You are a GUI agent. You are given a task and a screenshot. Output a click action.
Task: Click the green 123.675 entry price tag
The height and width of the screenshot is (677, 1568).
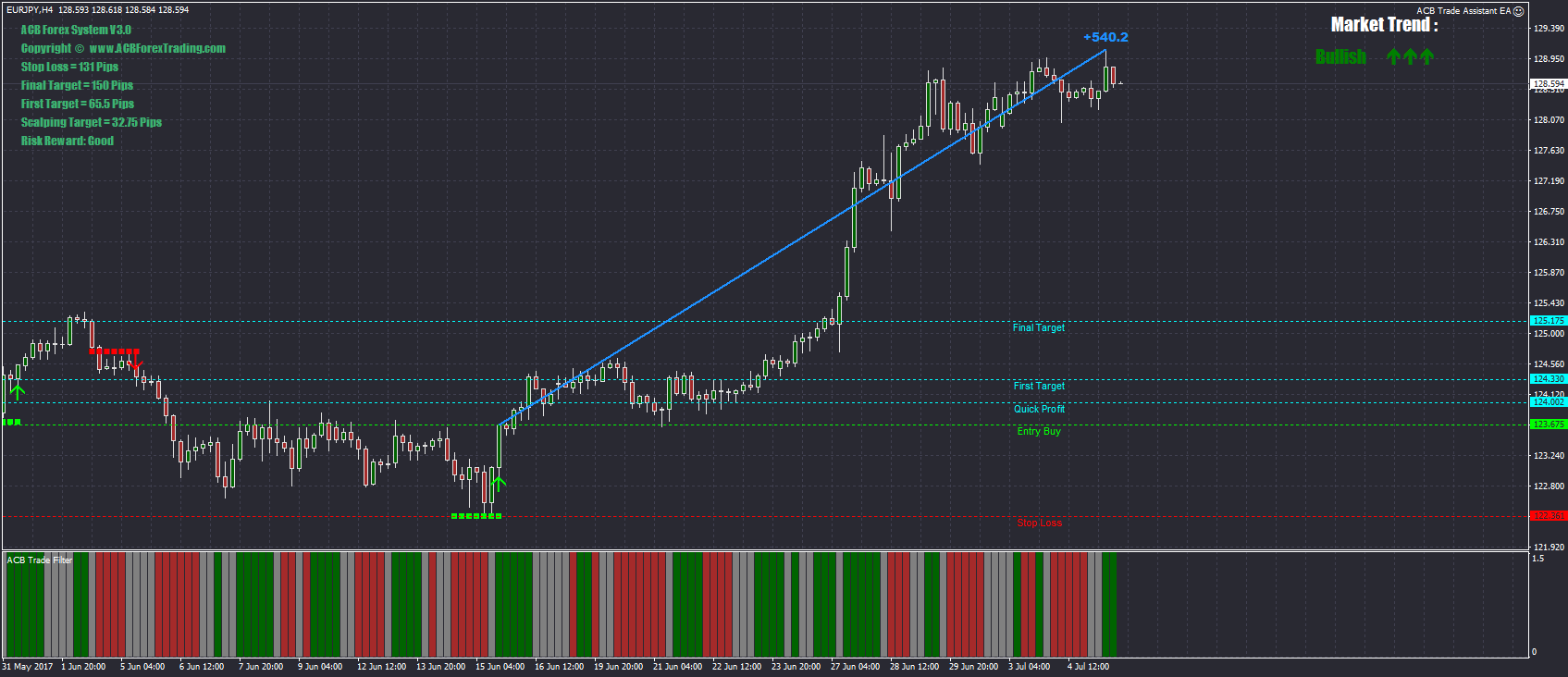pyautogui.click(x=1549, y=425)
